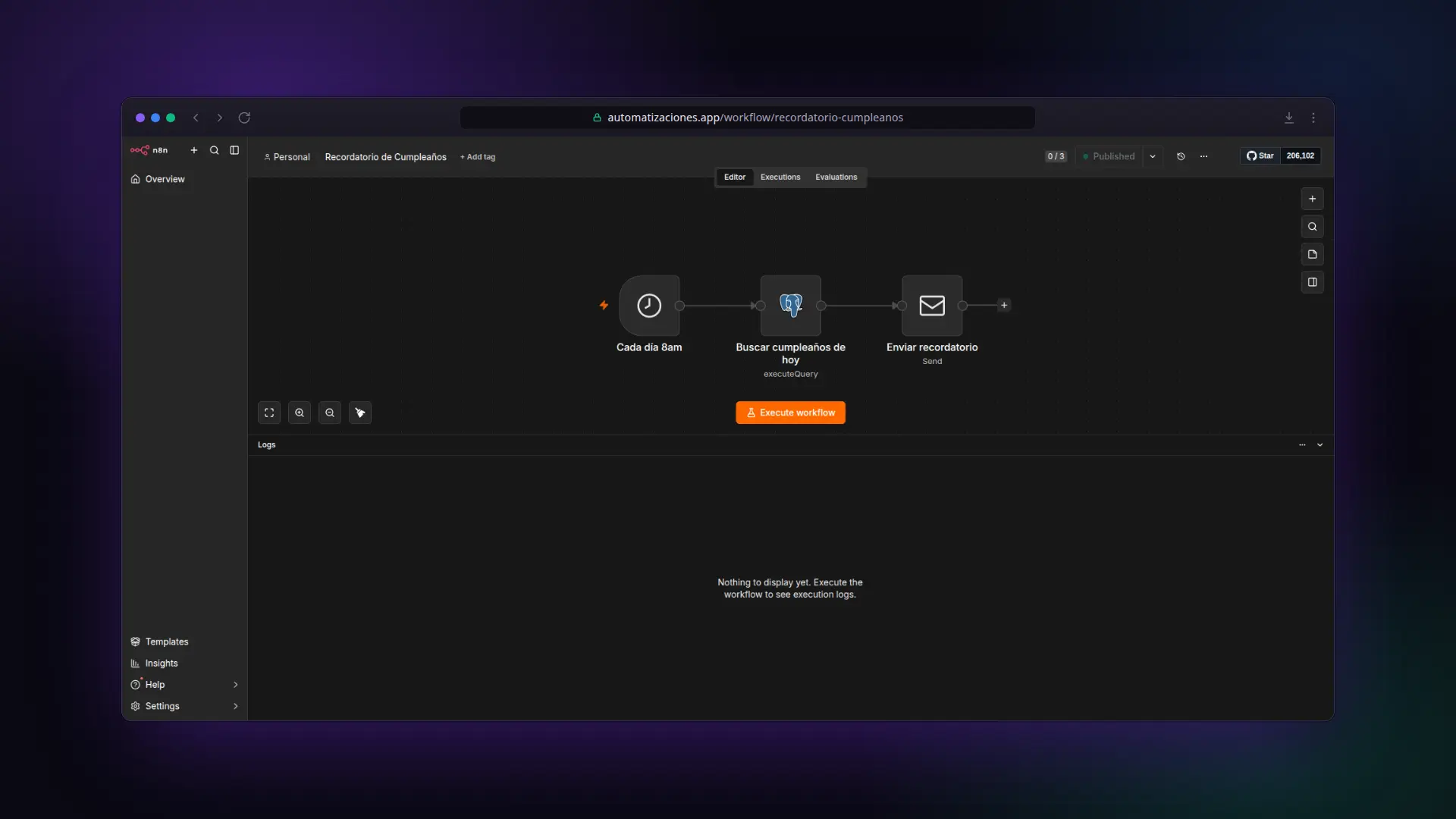Add a sticky note from right toolbar
1456x819 pixels.
pyautogui.click(x=1313, y=254)
